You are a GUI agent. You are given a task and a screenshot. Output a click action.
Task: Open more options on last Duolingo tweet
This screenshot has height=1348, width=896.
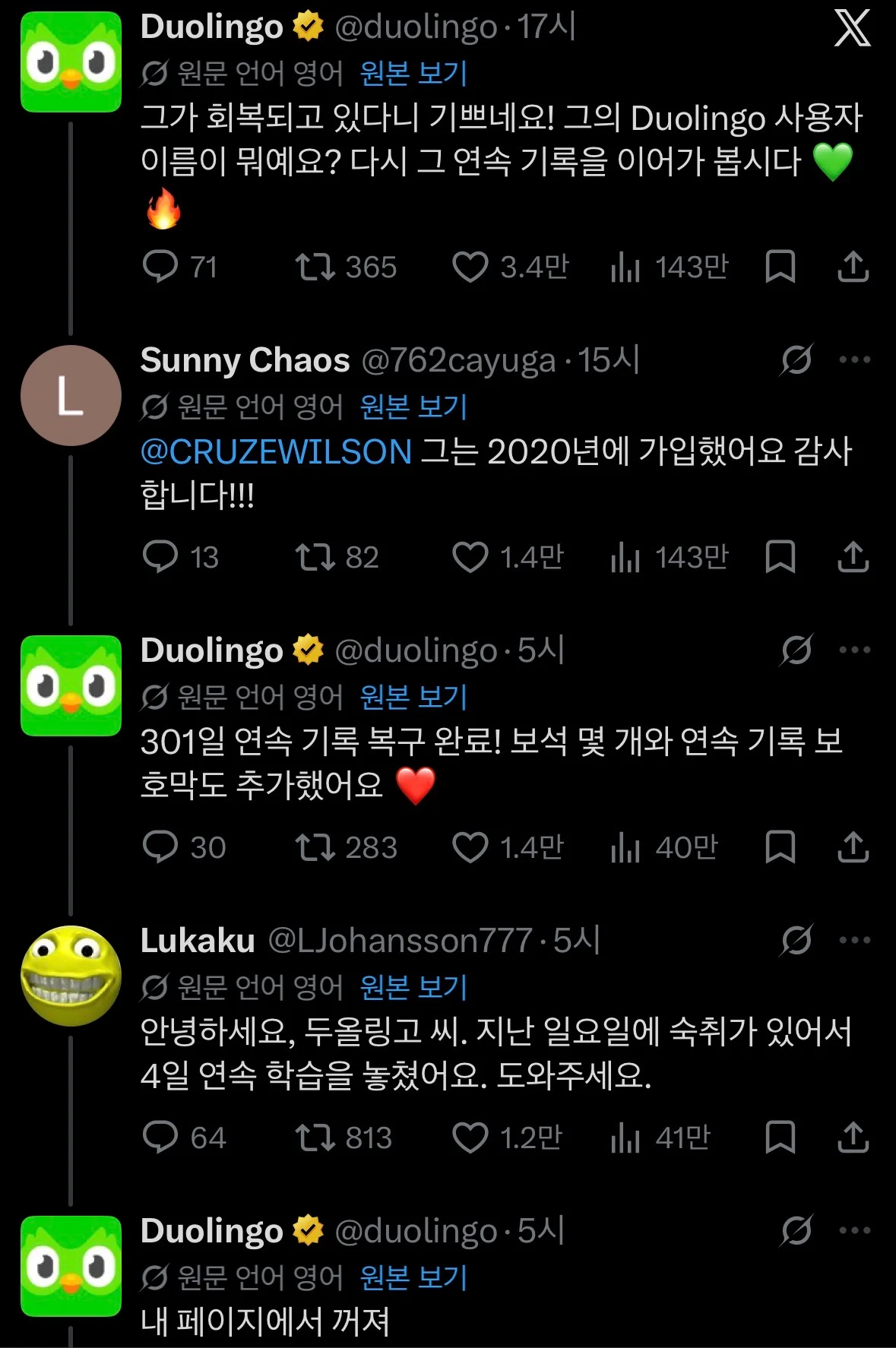pos(855,1230)
